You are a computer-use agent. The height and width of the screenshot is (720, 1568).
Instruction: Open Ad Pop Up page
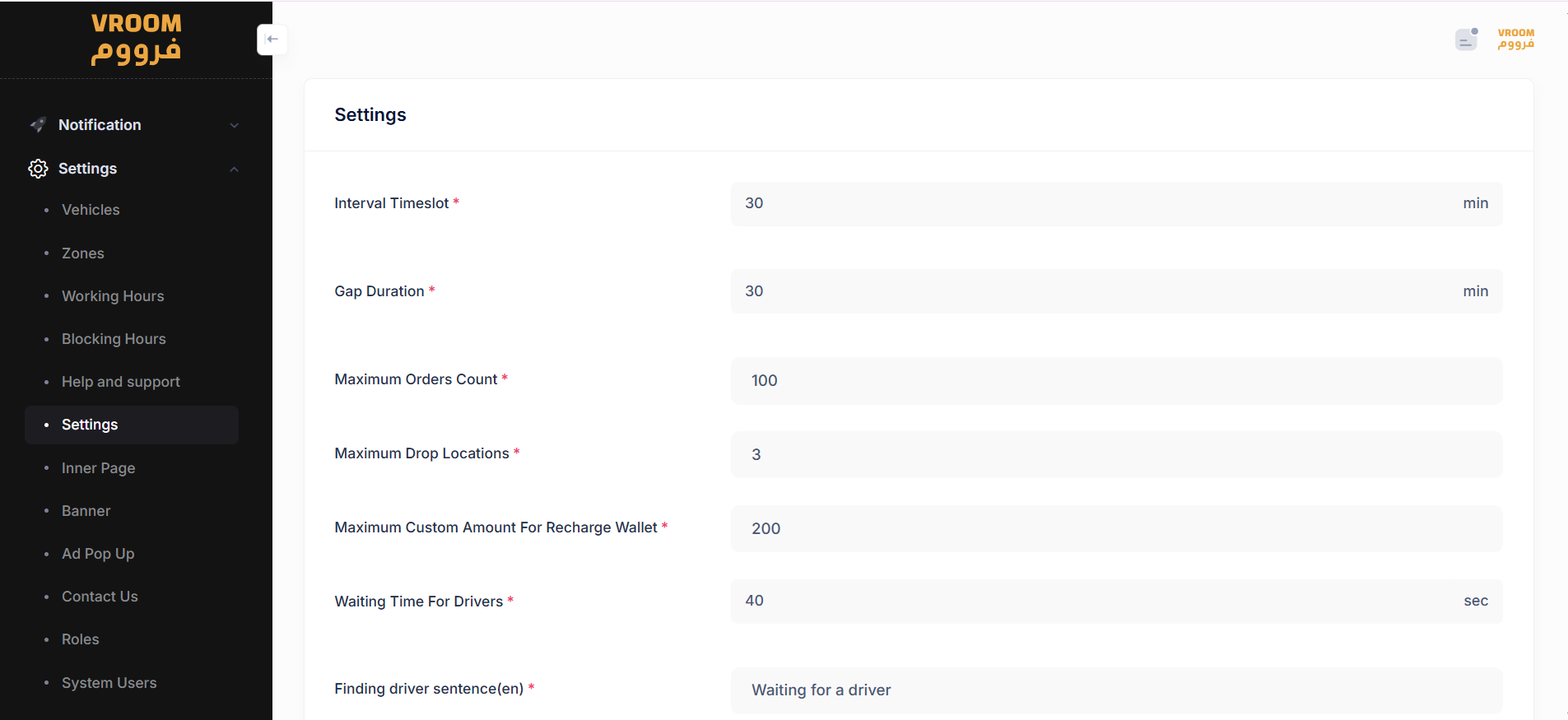coord(98,554)
